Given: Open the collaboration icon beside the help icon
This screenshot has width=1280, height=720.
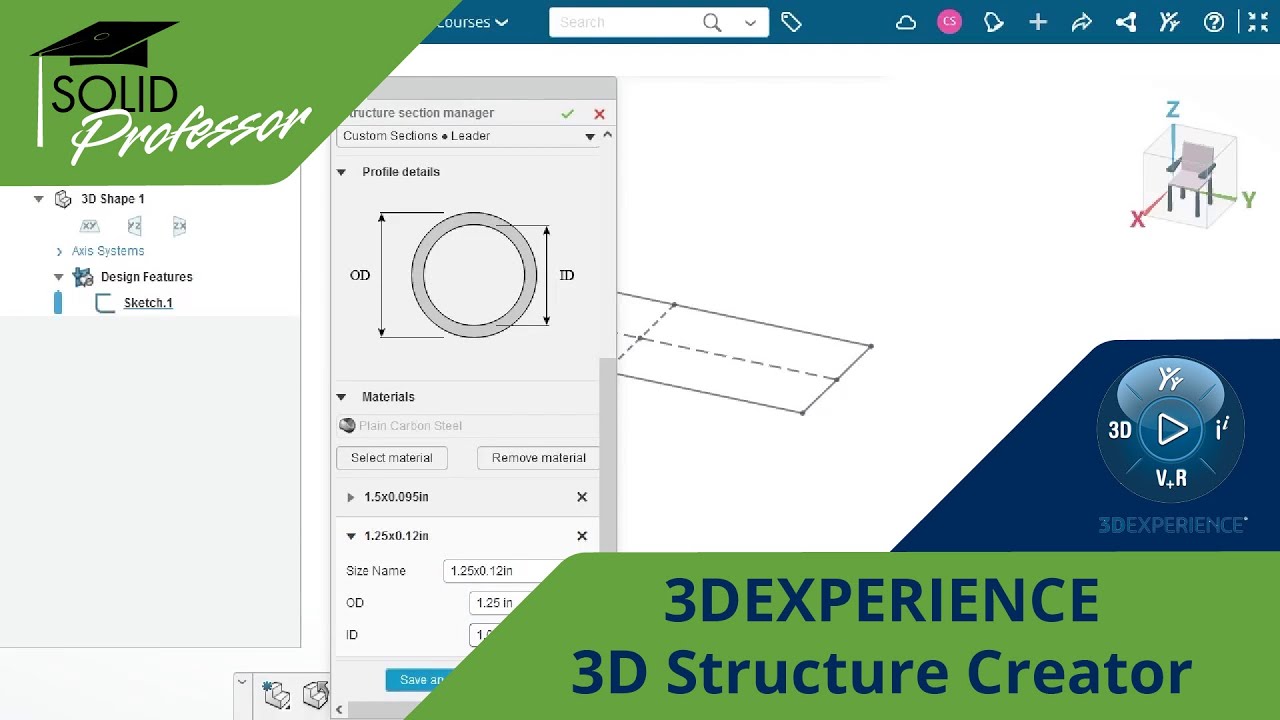Looking at the screenshot, I should click(1169, 22).
